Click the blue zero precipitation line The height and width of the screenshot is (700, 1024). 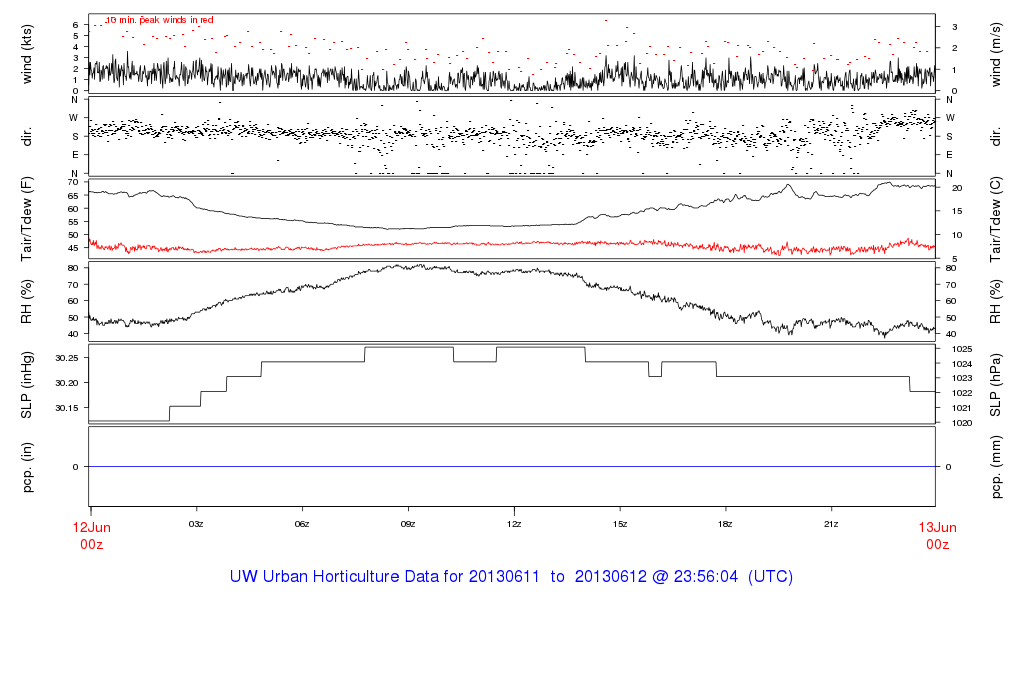[x=511, y=467]
